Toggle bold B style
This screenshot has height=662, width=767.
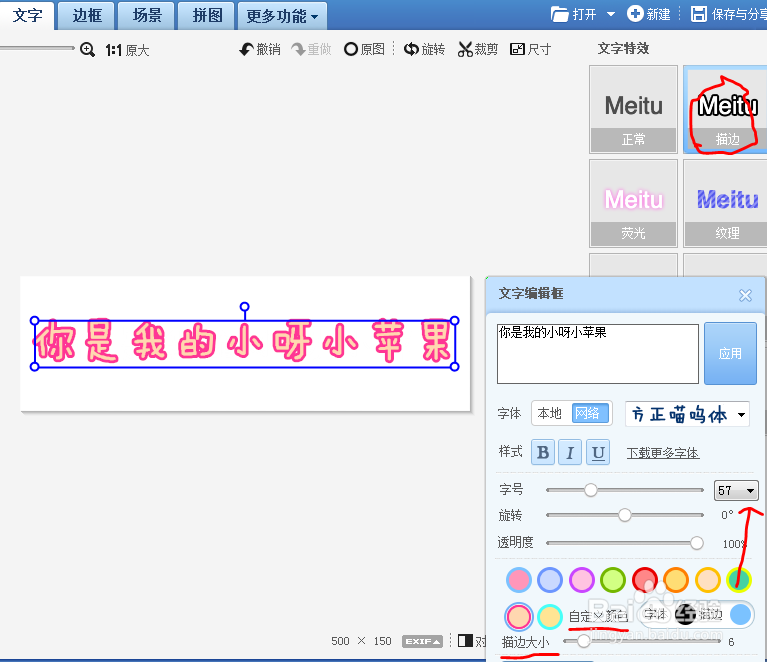(x=543, y=452)
